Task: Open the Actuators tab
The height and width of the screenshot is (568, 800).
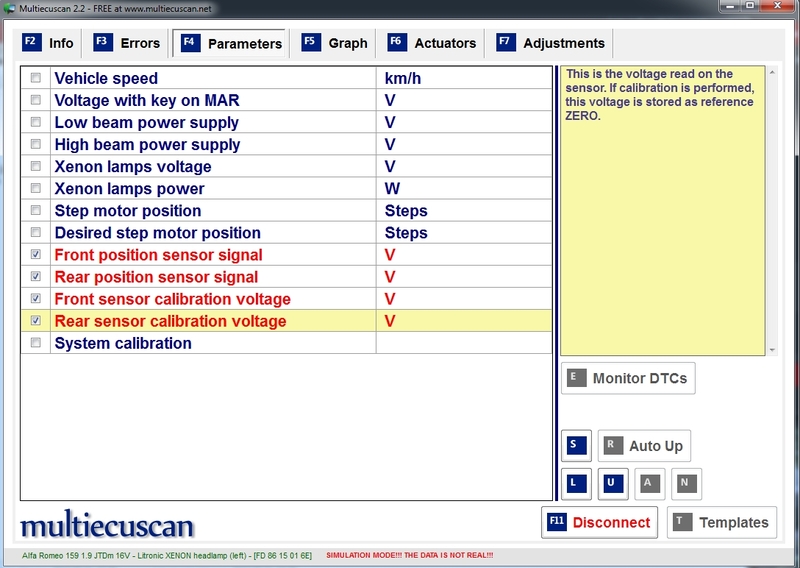Action: (432, 43)
